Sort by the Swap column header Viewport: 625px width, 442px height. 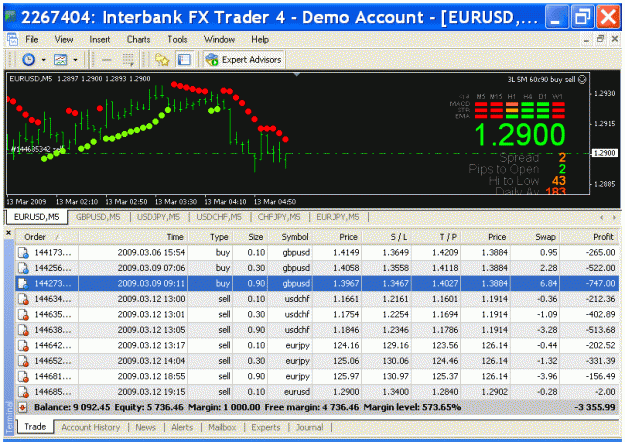point(535,237)
